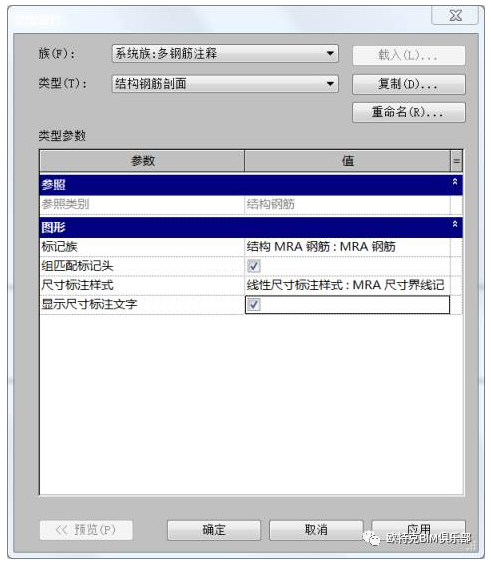The height and width of the screenshot is (561, 491).
Task: Confirm with the 确定 button
Action: [x=214, y=530]
